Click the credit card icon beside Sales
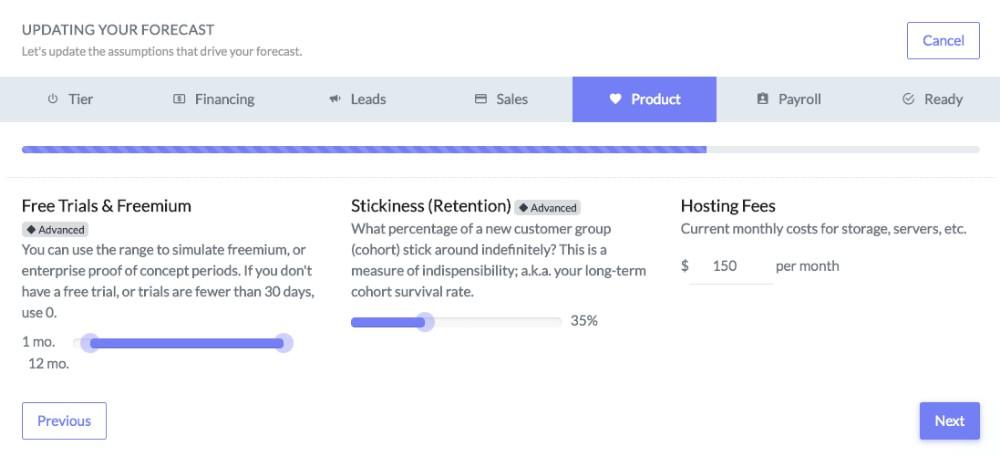 (481, 99)
